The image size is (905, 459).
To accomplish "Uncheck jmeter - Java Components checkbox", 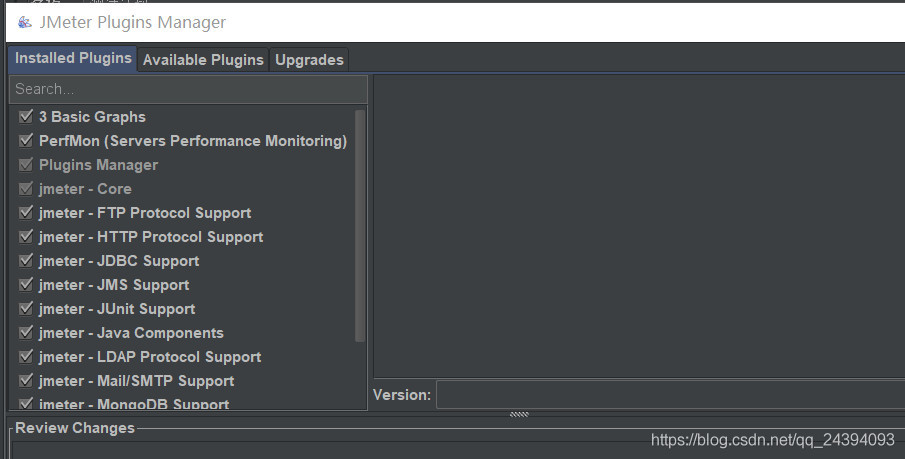I will tap(25, 333).
